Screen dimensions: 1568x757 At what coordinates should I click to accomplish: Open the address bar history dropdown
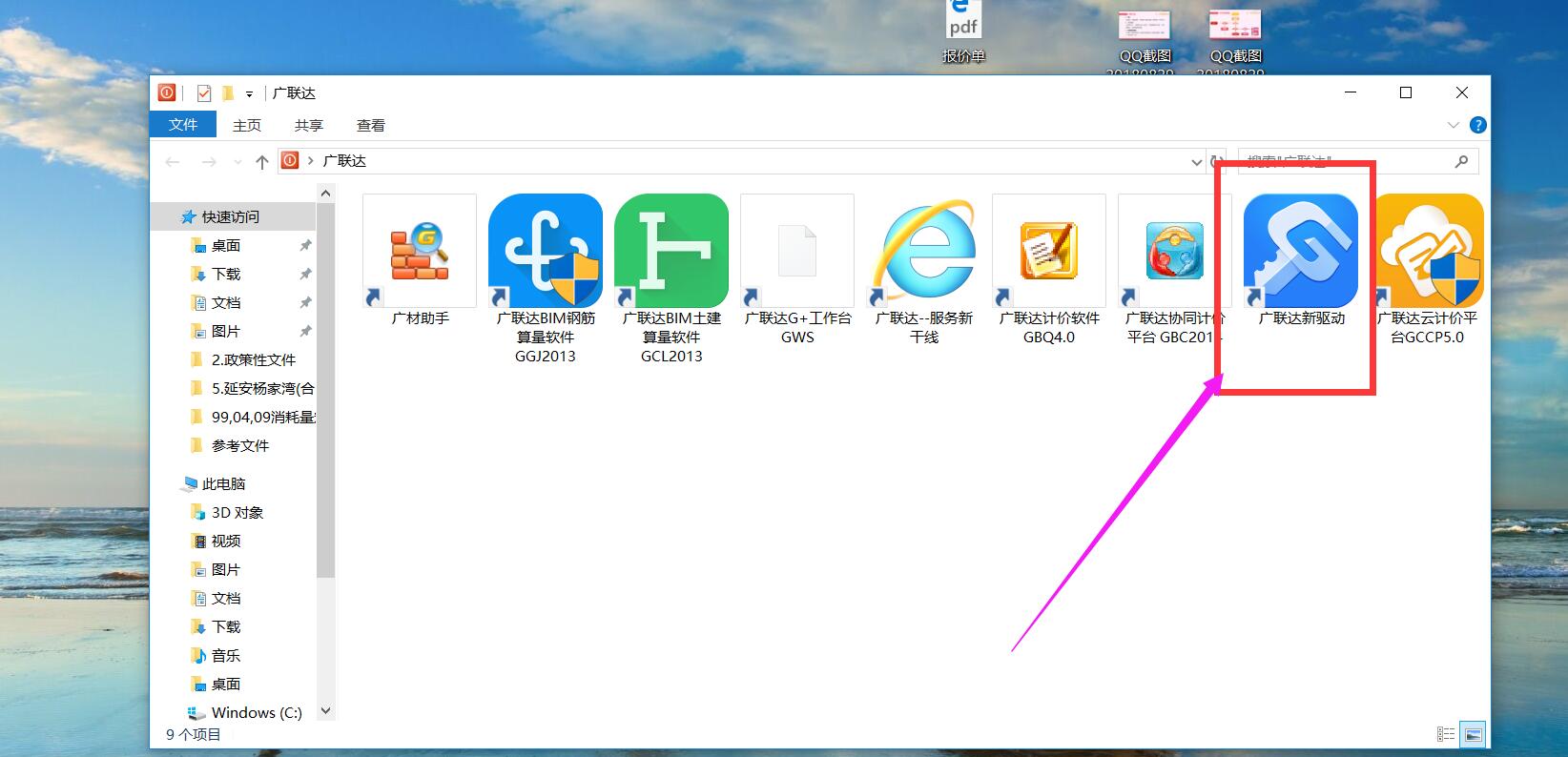[1197, 162]
